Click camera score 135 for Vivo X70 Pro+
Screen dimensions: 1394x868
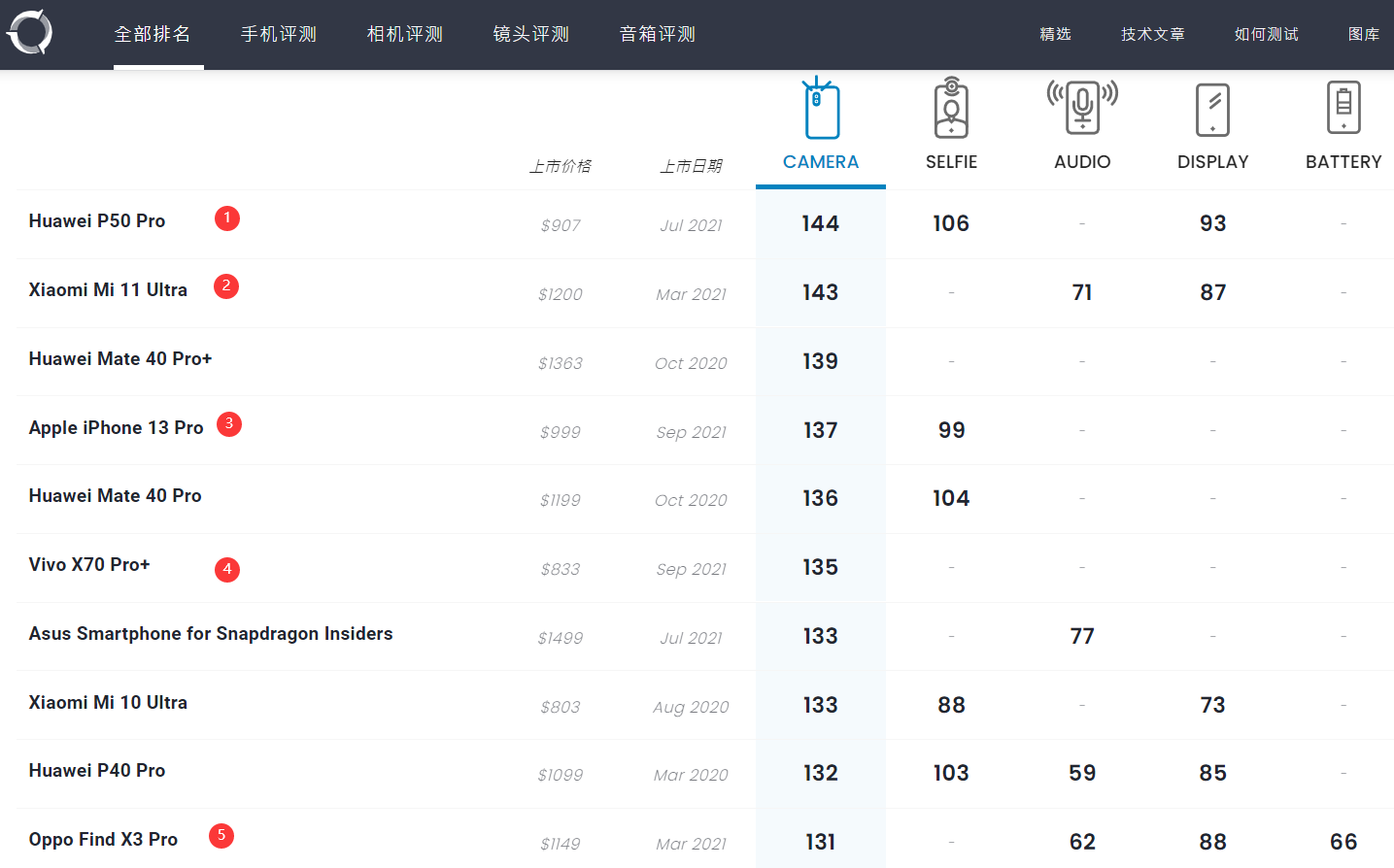(820, 568)
